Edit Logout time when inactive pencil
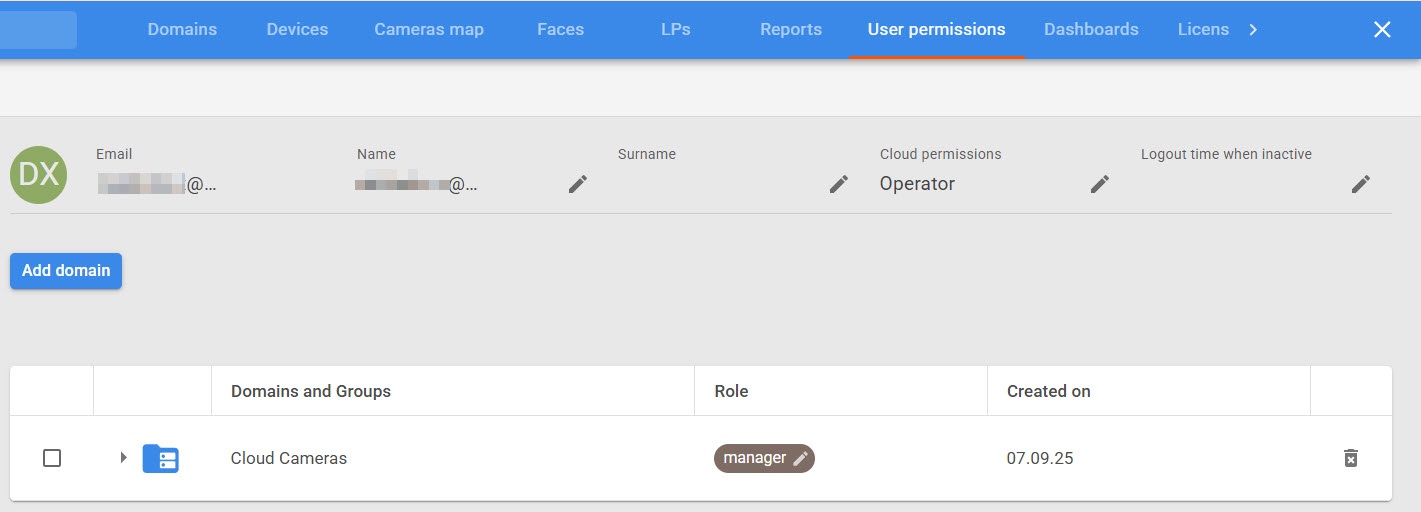This screenshot has height=512, width=1421. (1361, 184)
